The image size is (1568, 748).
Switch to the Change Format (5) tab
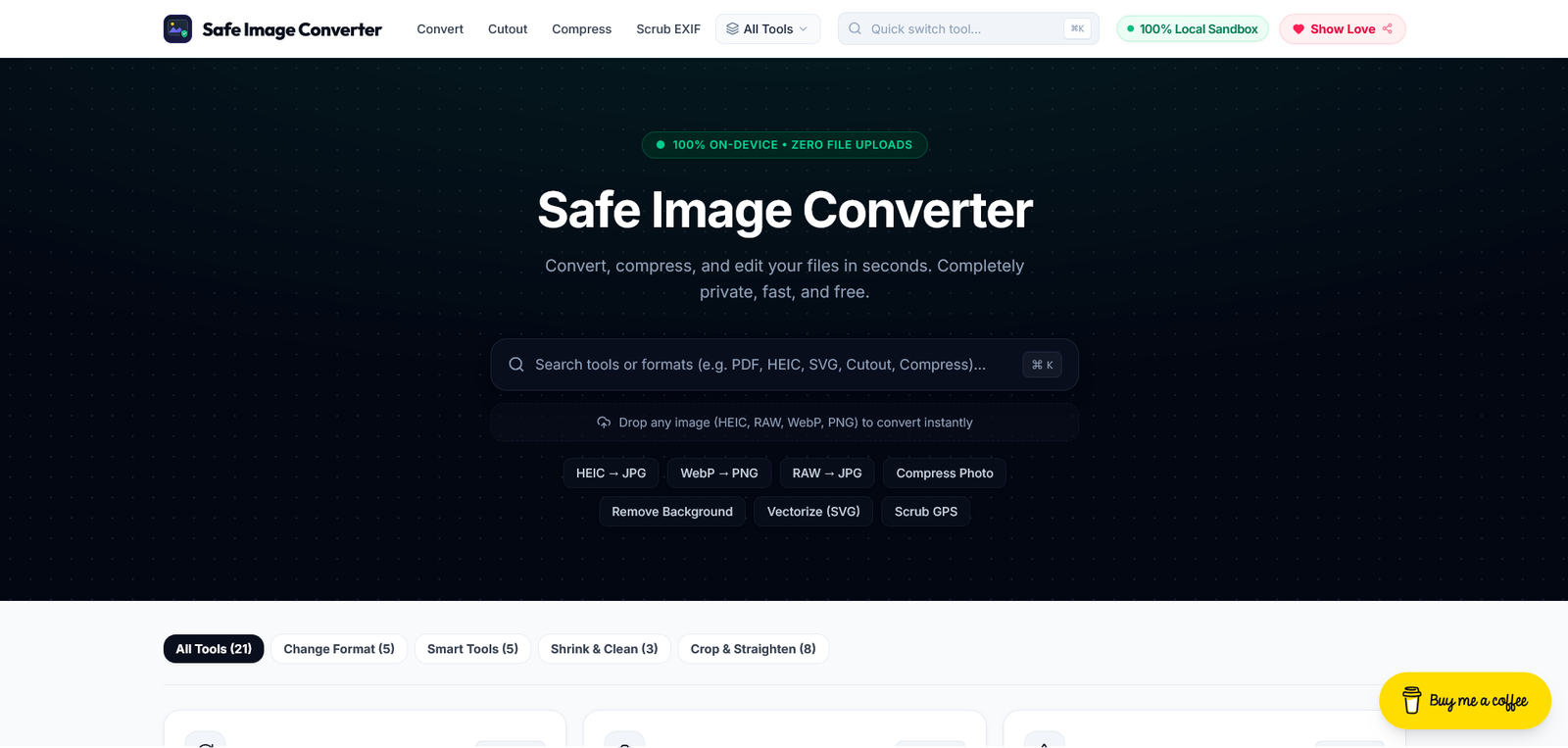tap(339, 649)
